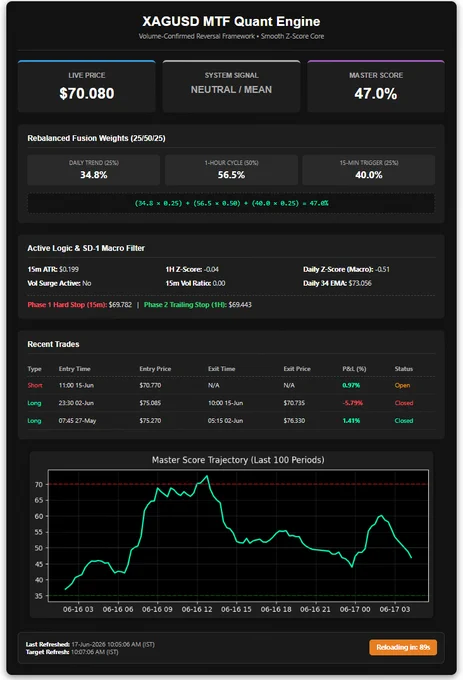Click the 05:15 02-Jun exit time
Image resolution: width=463 pixels, height=680 pixels.
(x=225, y=421)
